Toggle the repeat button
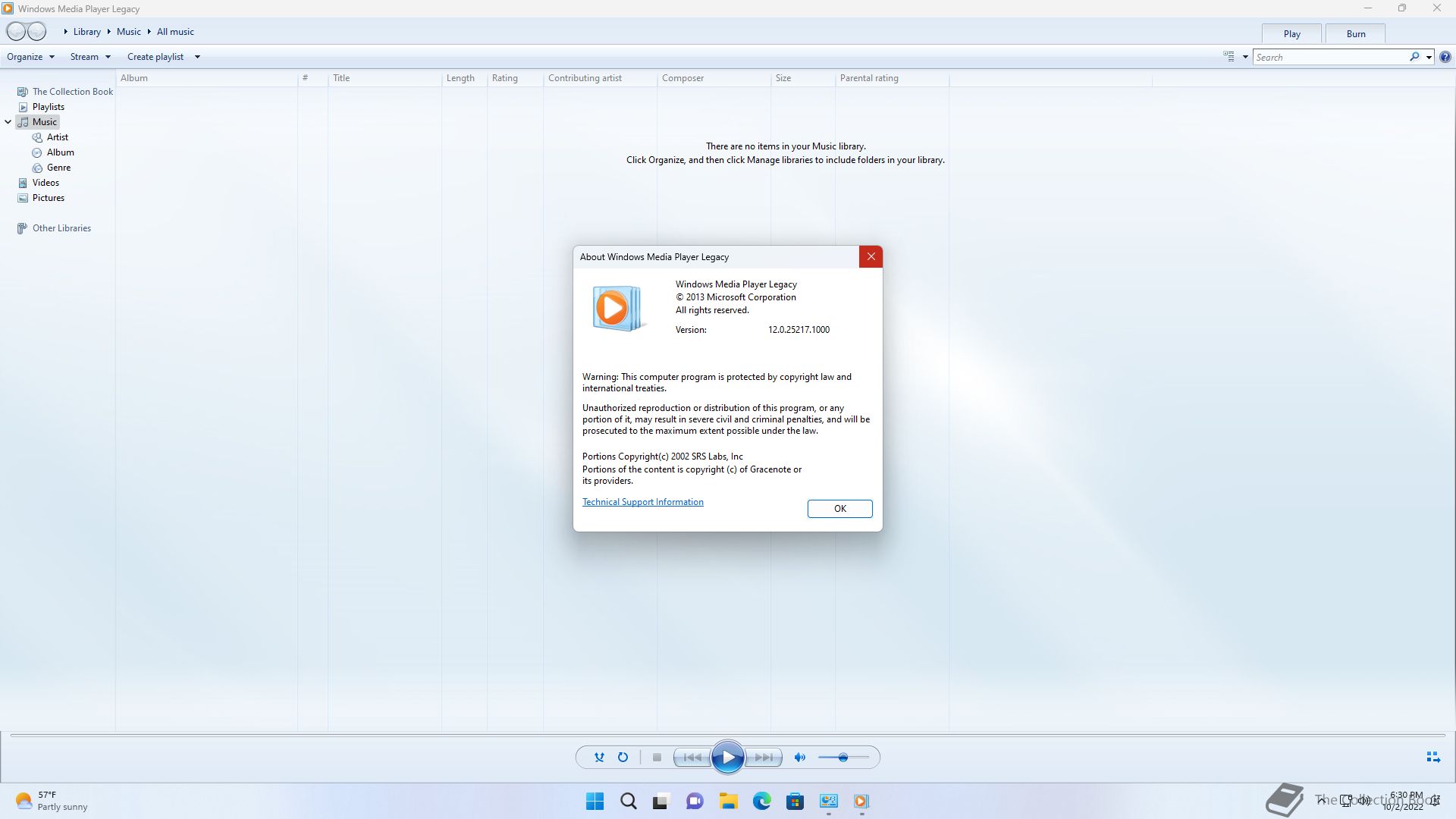Screen dimensions: 1456x819 tap(623, 757)
